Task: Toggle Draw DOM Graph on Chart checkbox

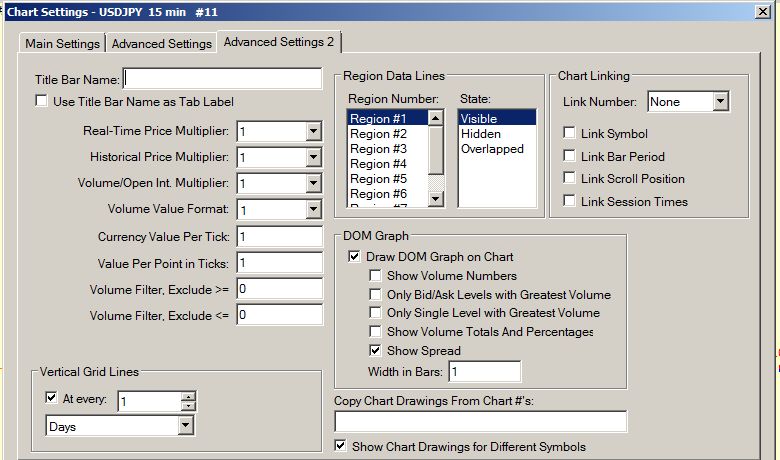Action: (x=354, y=257)
